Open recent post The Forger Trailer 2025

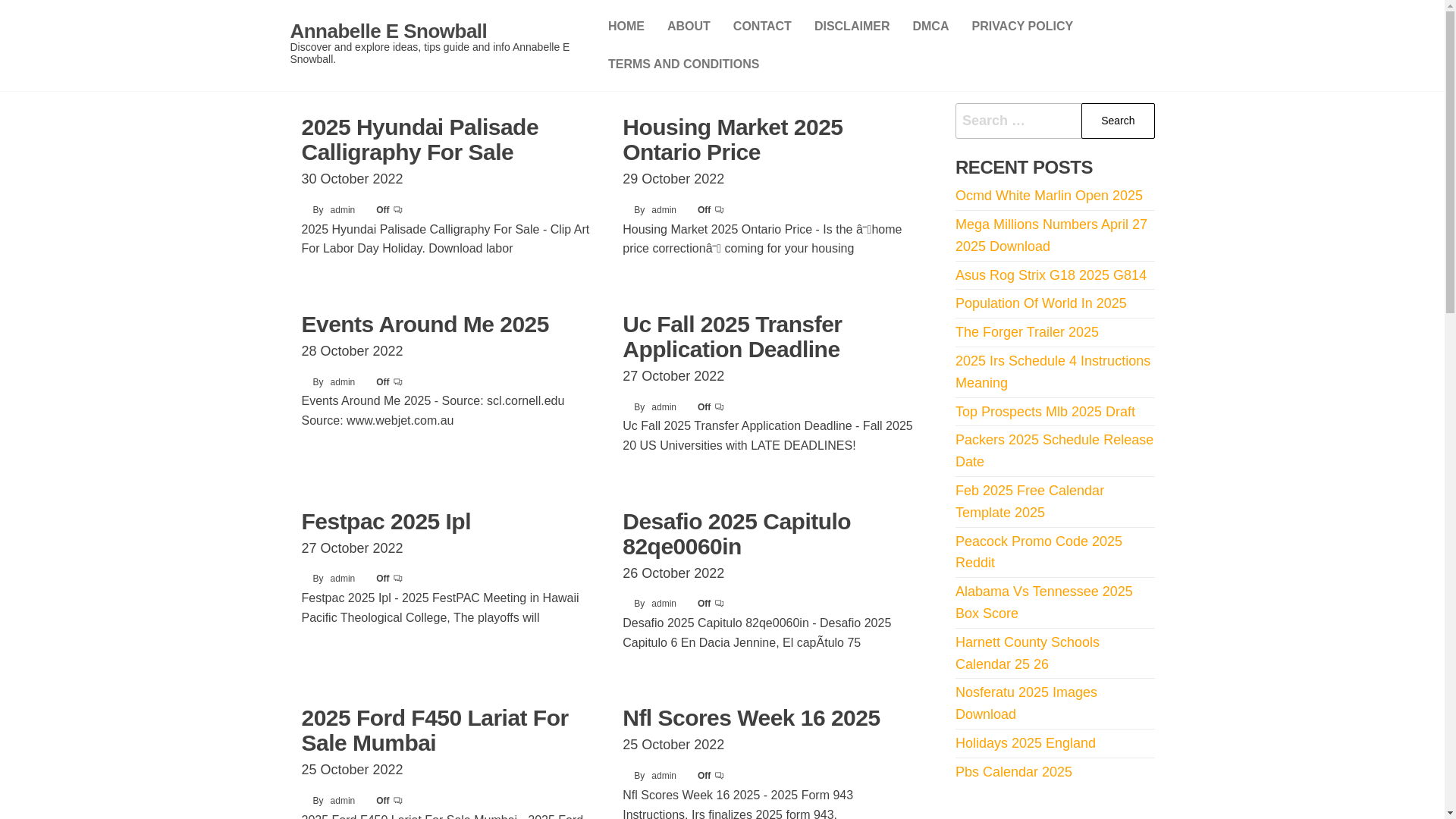tap(1027, 332)
